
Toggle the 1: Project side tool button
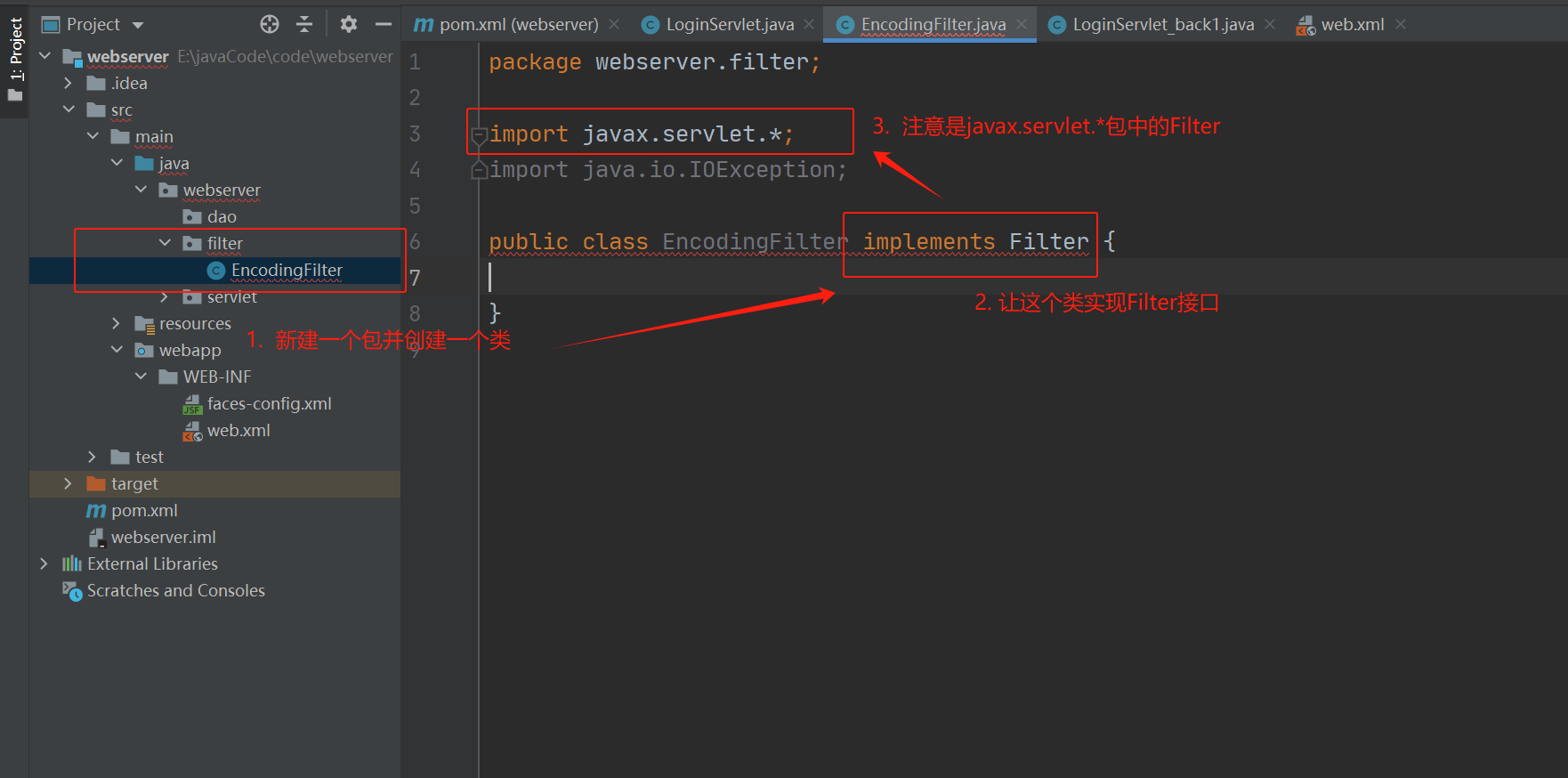[15, 59]
